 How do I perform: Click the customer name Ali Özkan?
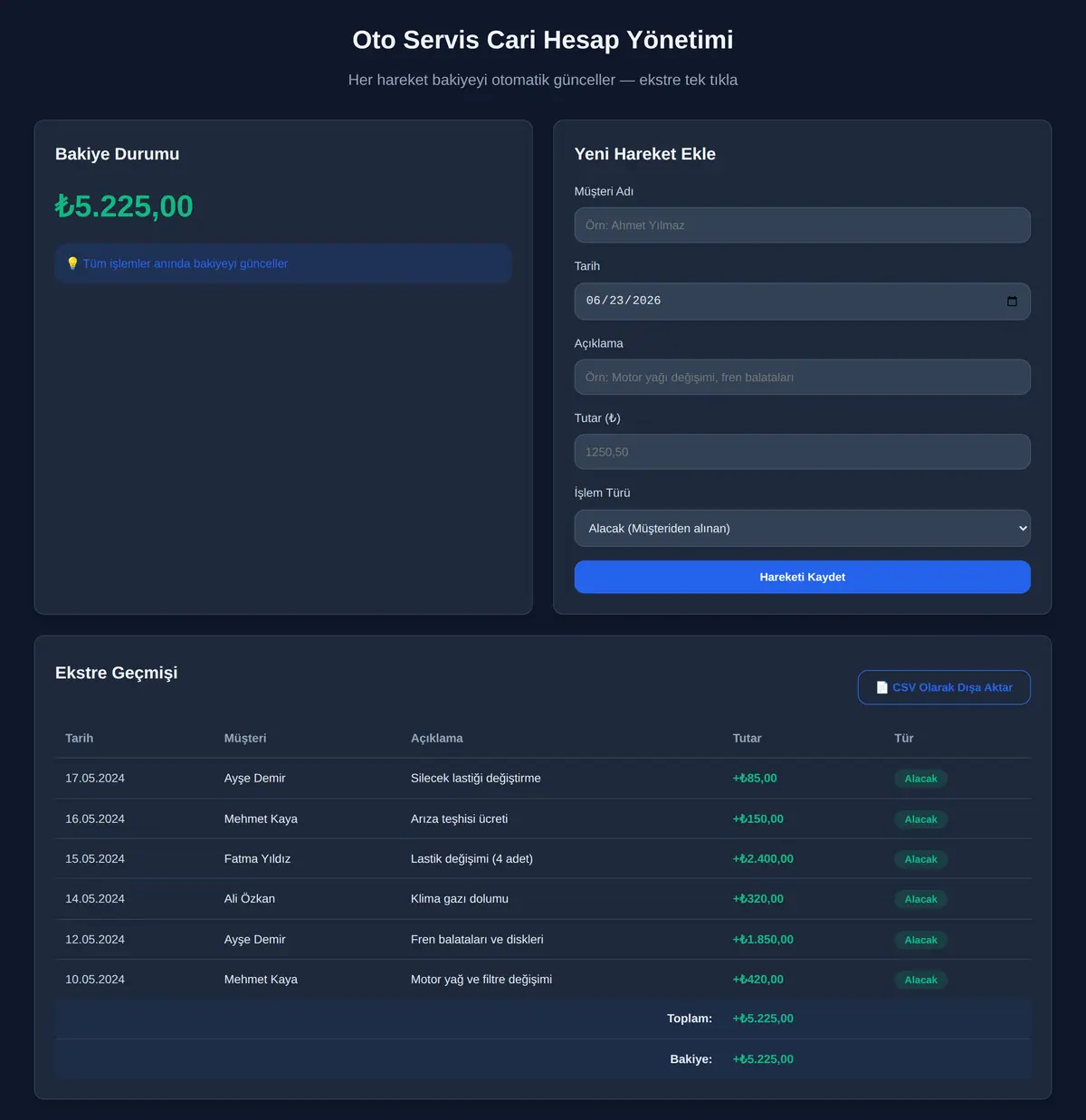point(250,898)
